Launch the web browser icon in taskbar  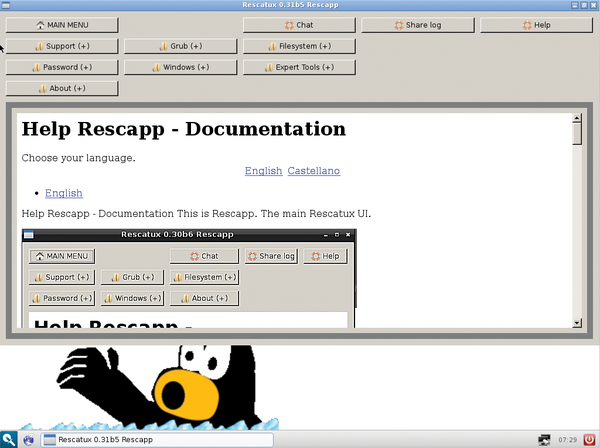pos(29,440)
